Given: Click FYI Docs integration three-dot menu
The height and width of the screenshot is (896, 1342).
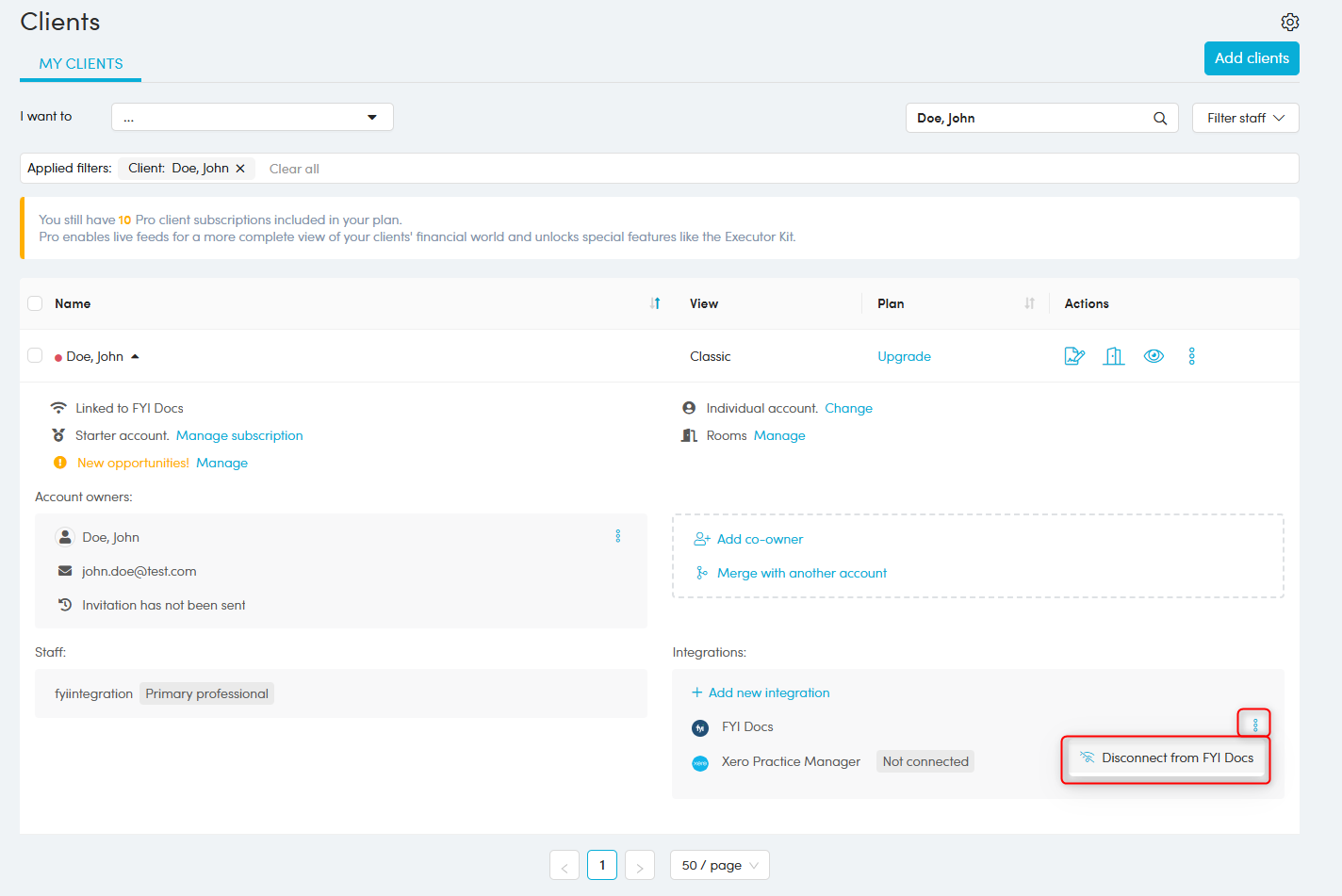Looking at the screenshot, I should [1255, 724].
